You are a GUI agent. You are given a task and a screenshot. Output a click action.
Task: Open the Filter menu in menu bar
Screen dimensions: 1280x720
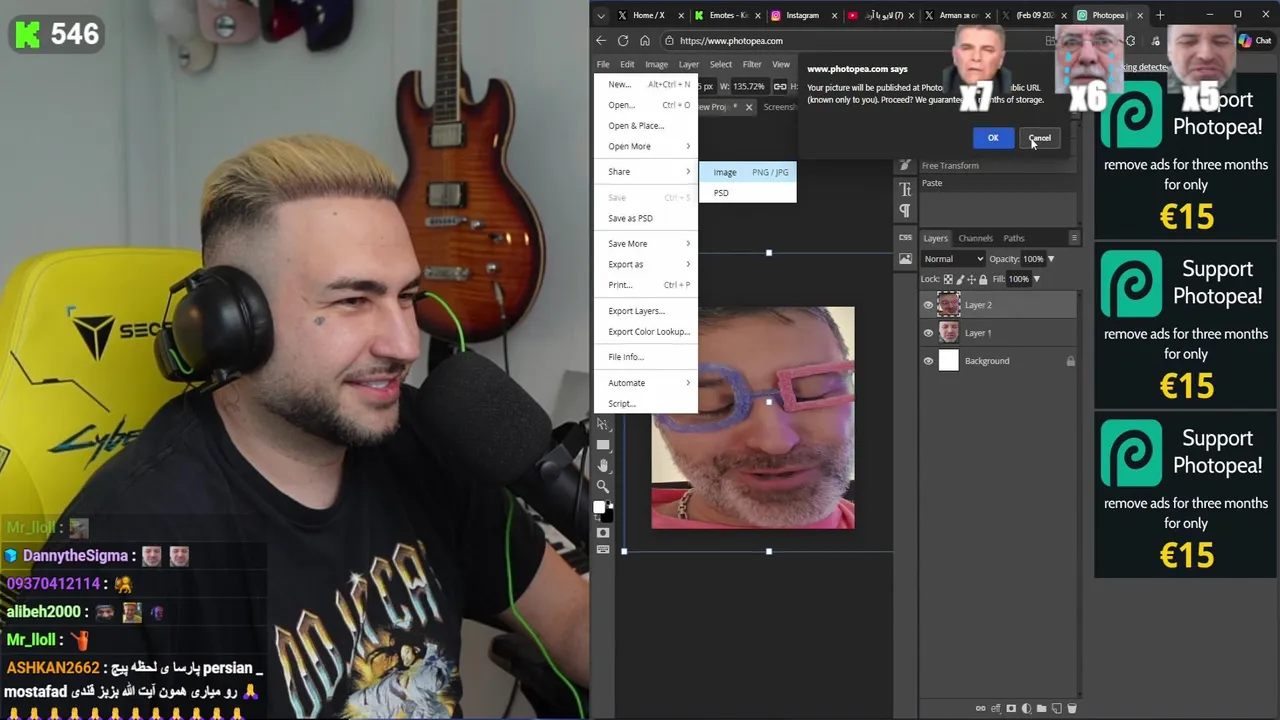[751, 64]
